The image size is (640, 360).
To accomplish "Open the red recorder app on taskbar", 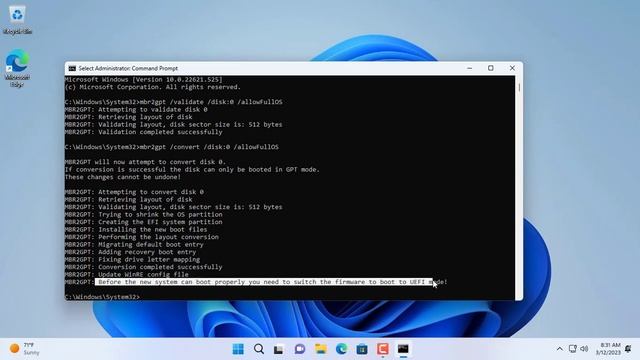I will [x=382, y=349].
